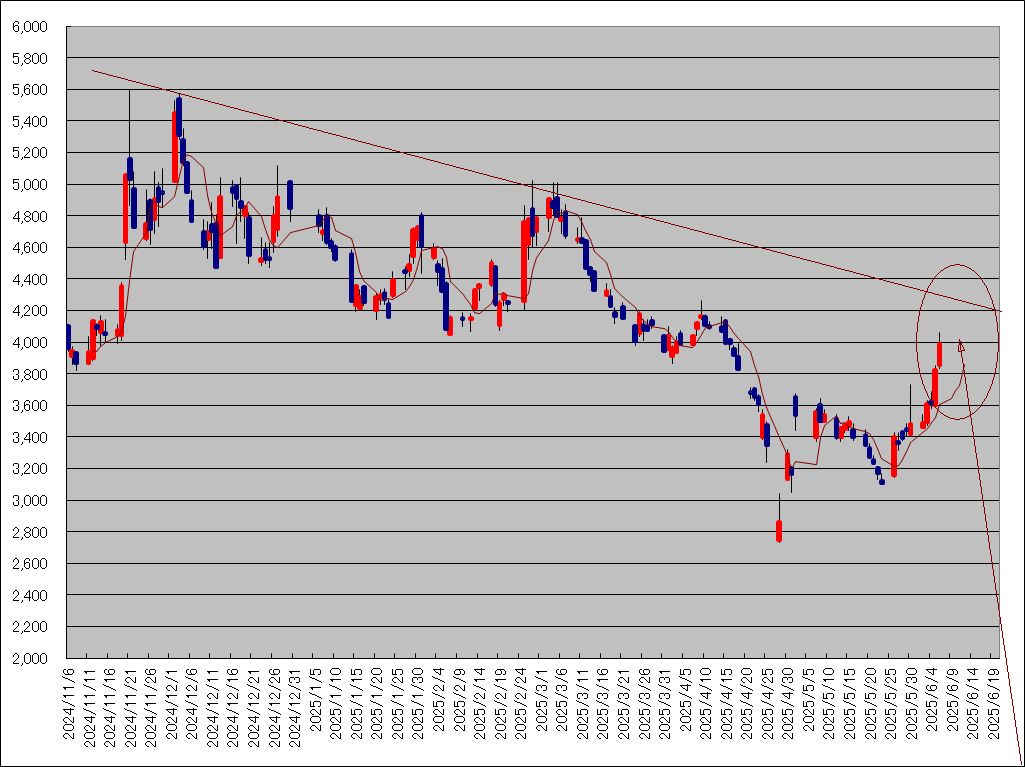
Task: Select the 2025/1/20 date label
Action: [375, 703]
